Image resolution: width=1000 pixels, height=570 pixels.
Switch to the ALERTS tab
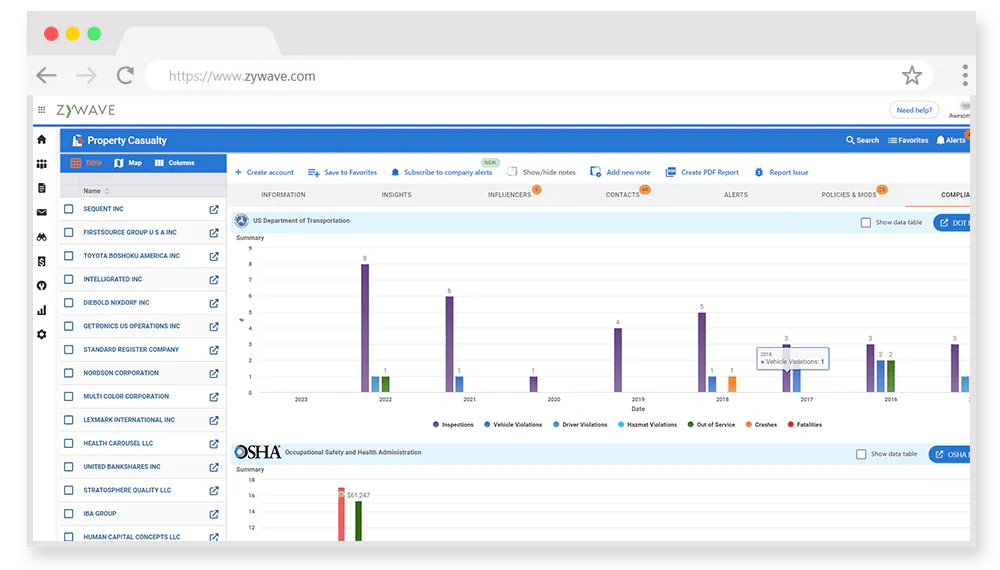click(735, 194)
